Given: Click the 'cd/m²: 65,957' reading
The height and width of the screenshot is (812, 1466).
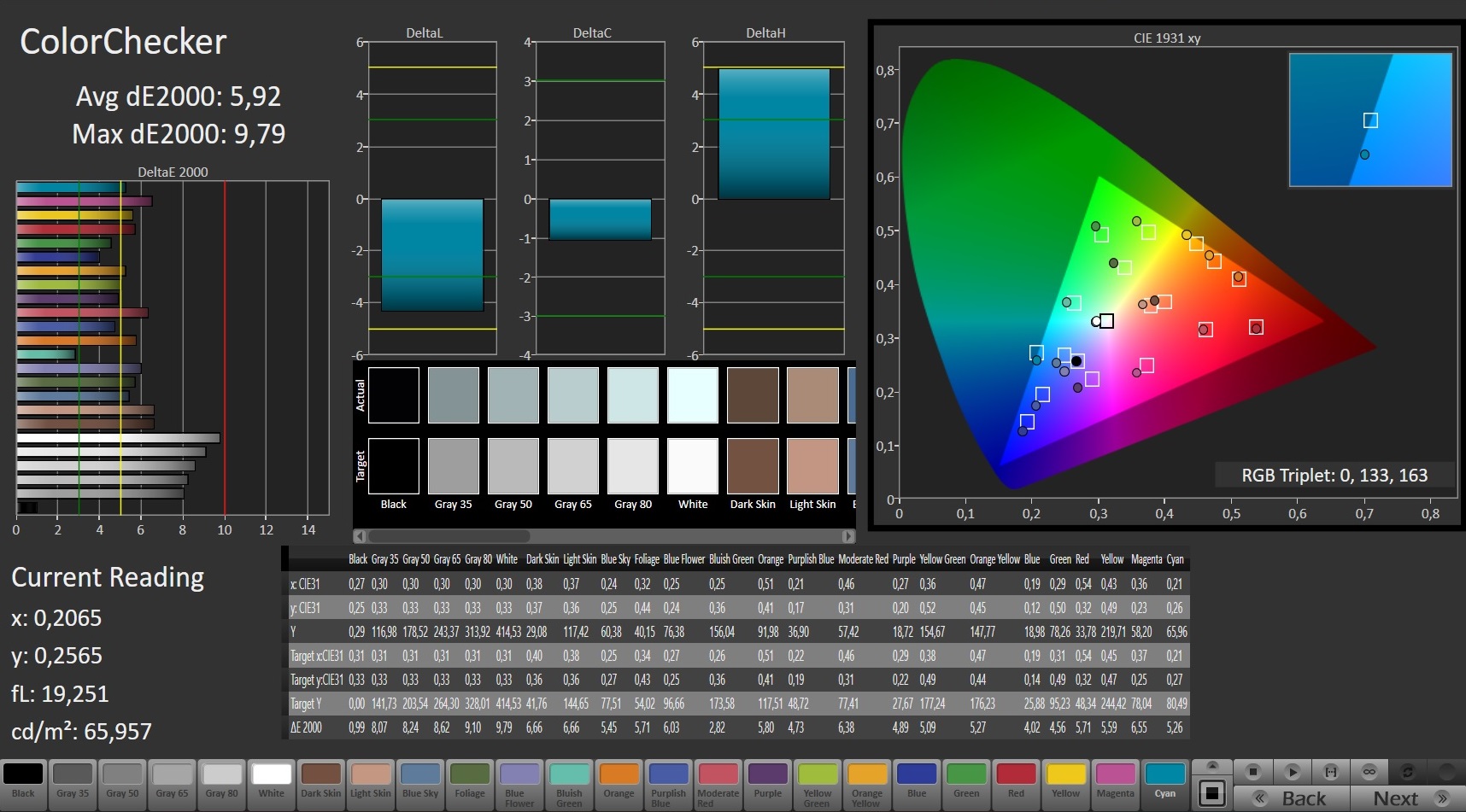Looking at the screenshot, I should 81,732.
